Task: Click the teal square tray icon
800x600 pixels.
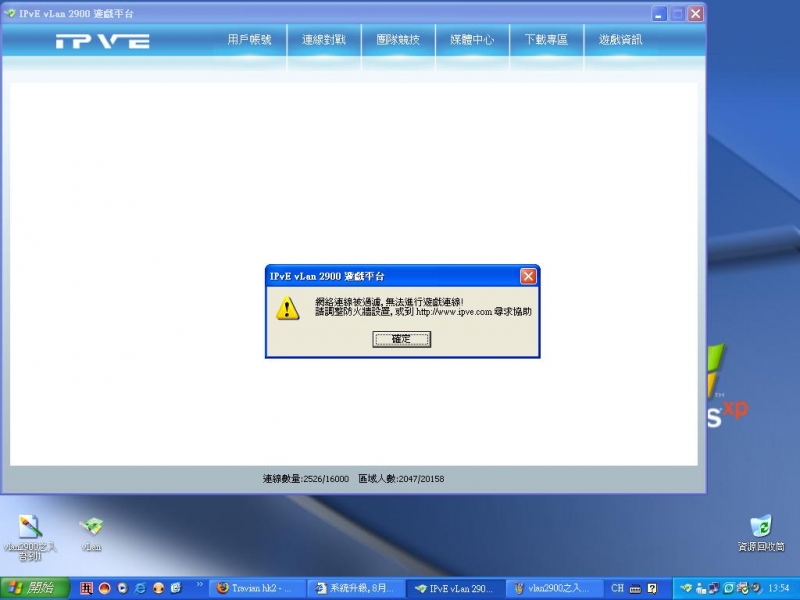Action: (729, 589)
